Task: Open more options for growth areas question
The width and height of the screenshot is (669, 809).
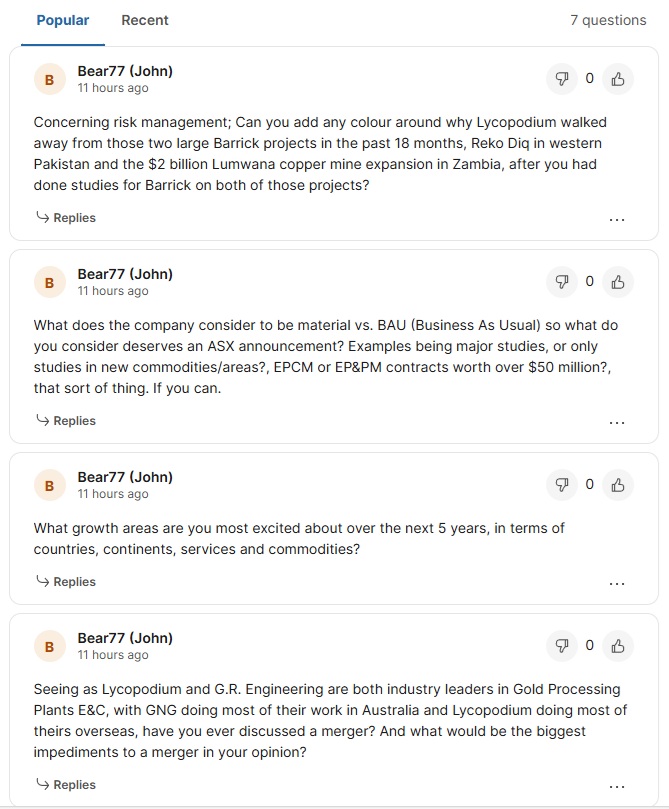Action: [617, 583]
